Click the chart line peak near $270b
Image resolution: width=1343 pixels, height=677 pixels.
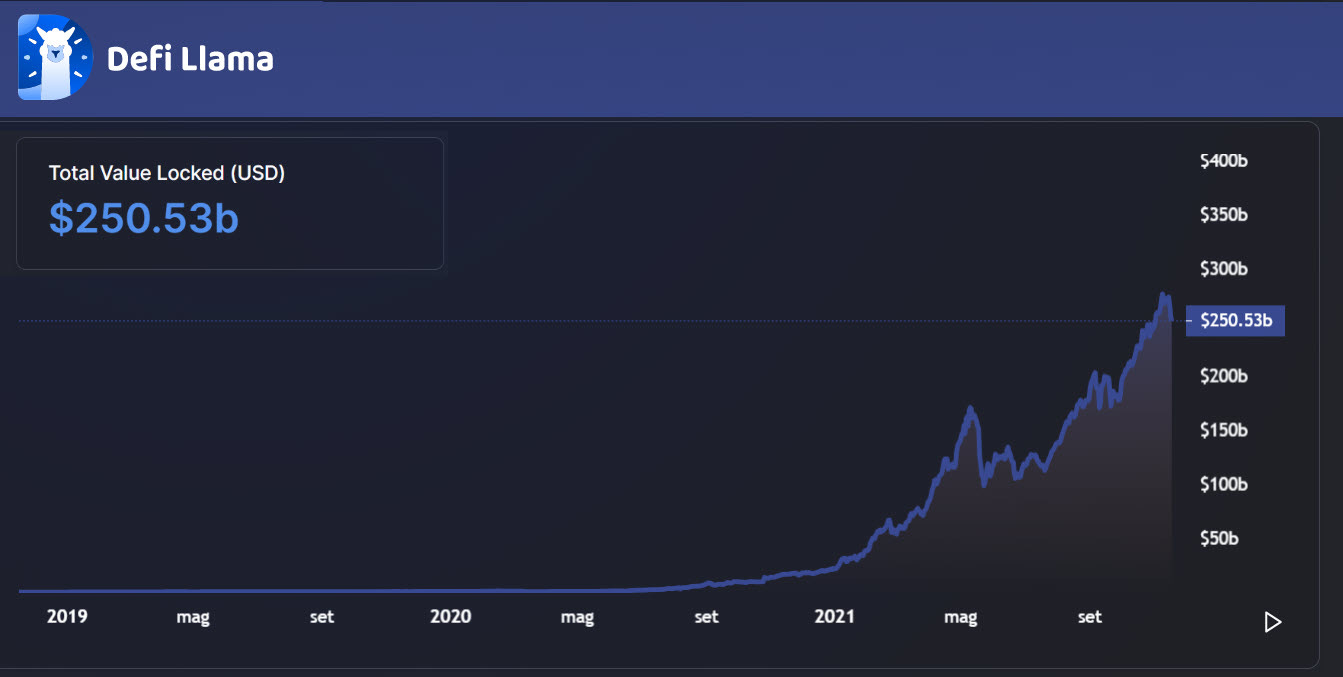point(1162,295)
